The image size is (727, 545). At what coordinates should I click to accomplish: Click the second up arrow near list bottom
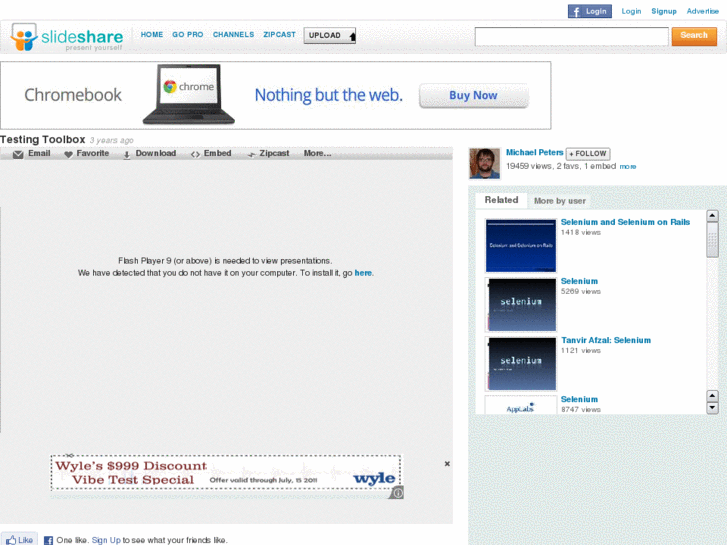point(712,396)
